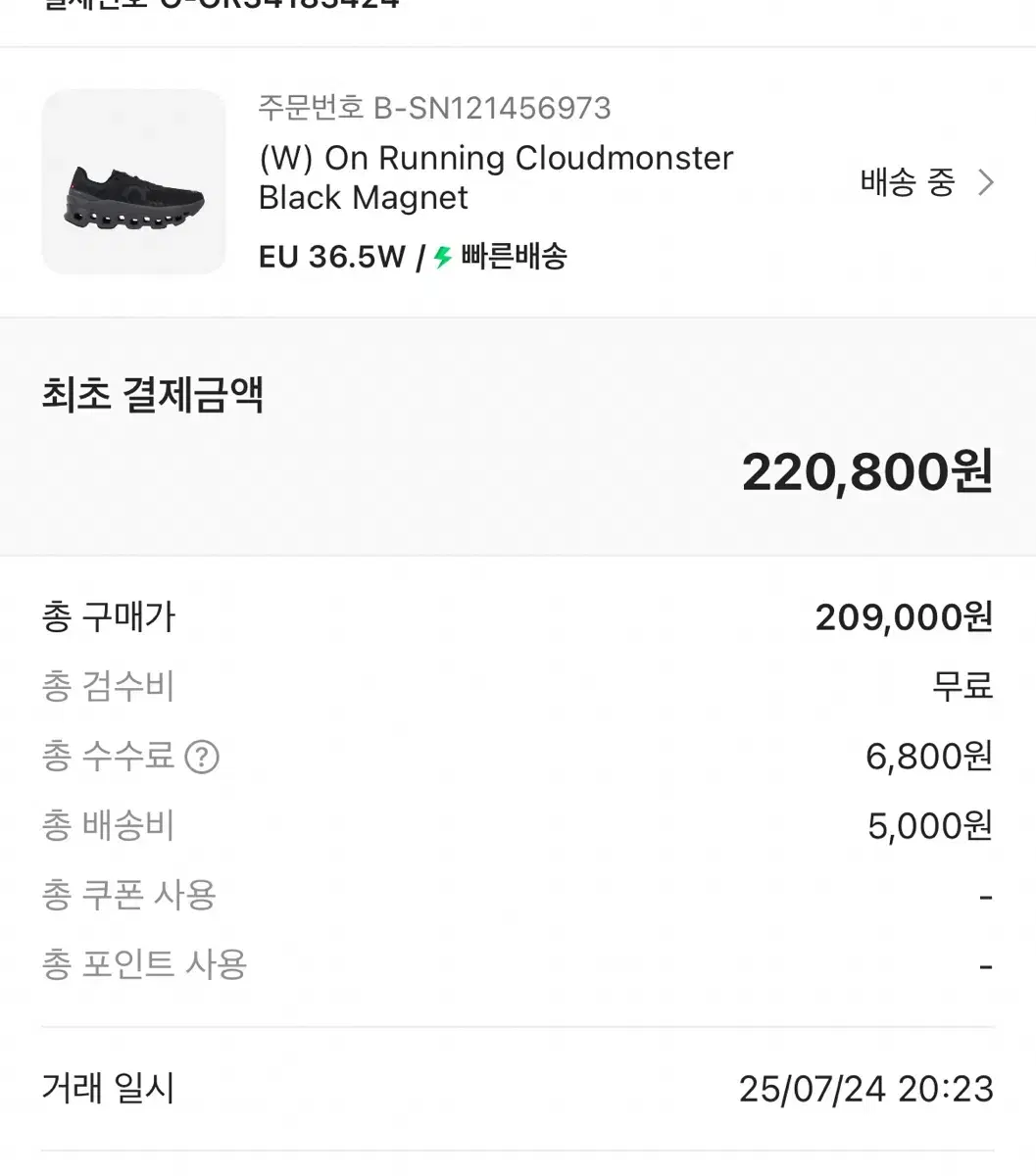Open the Cloudmonster shoe product thumbnail

133,182
